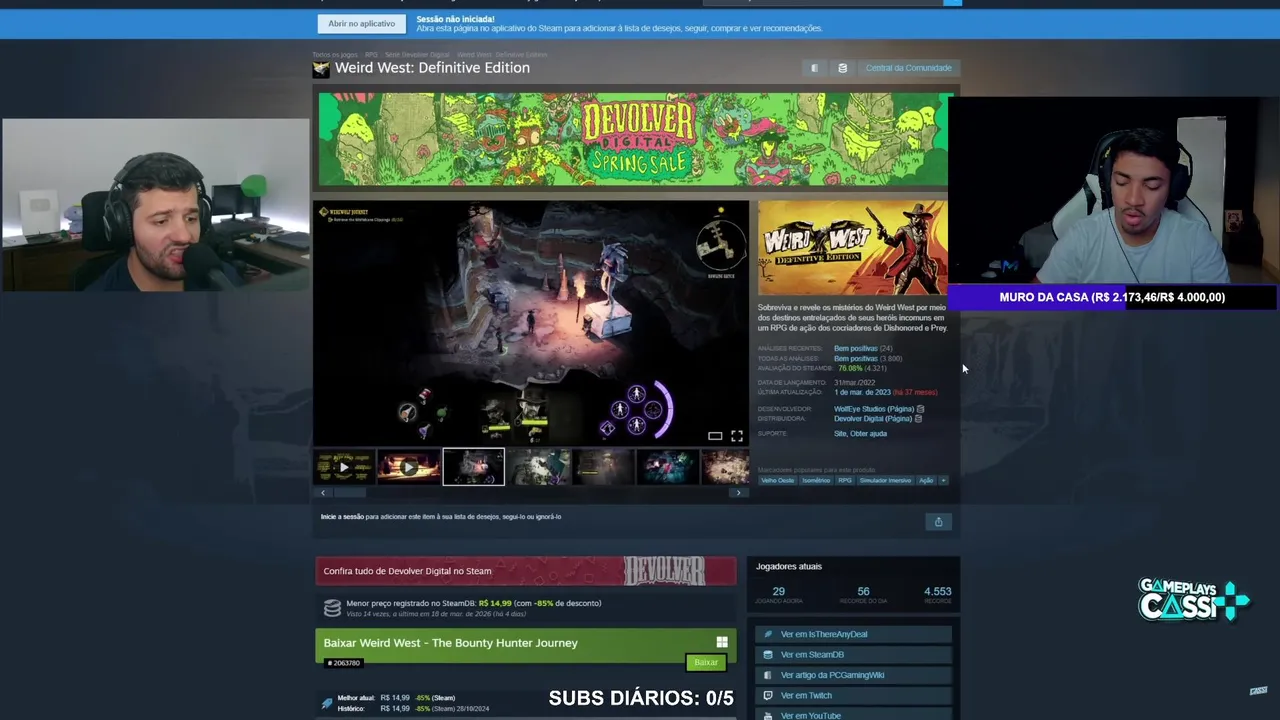Click SteamDB icon beside WolfEye Studios
This screenshot has width=1280, height=720.
[x=920, y=409]
